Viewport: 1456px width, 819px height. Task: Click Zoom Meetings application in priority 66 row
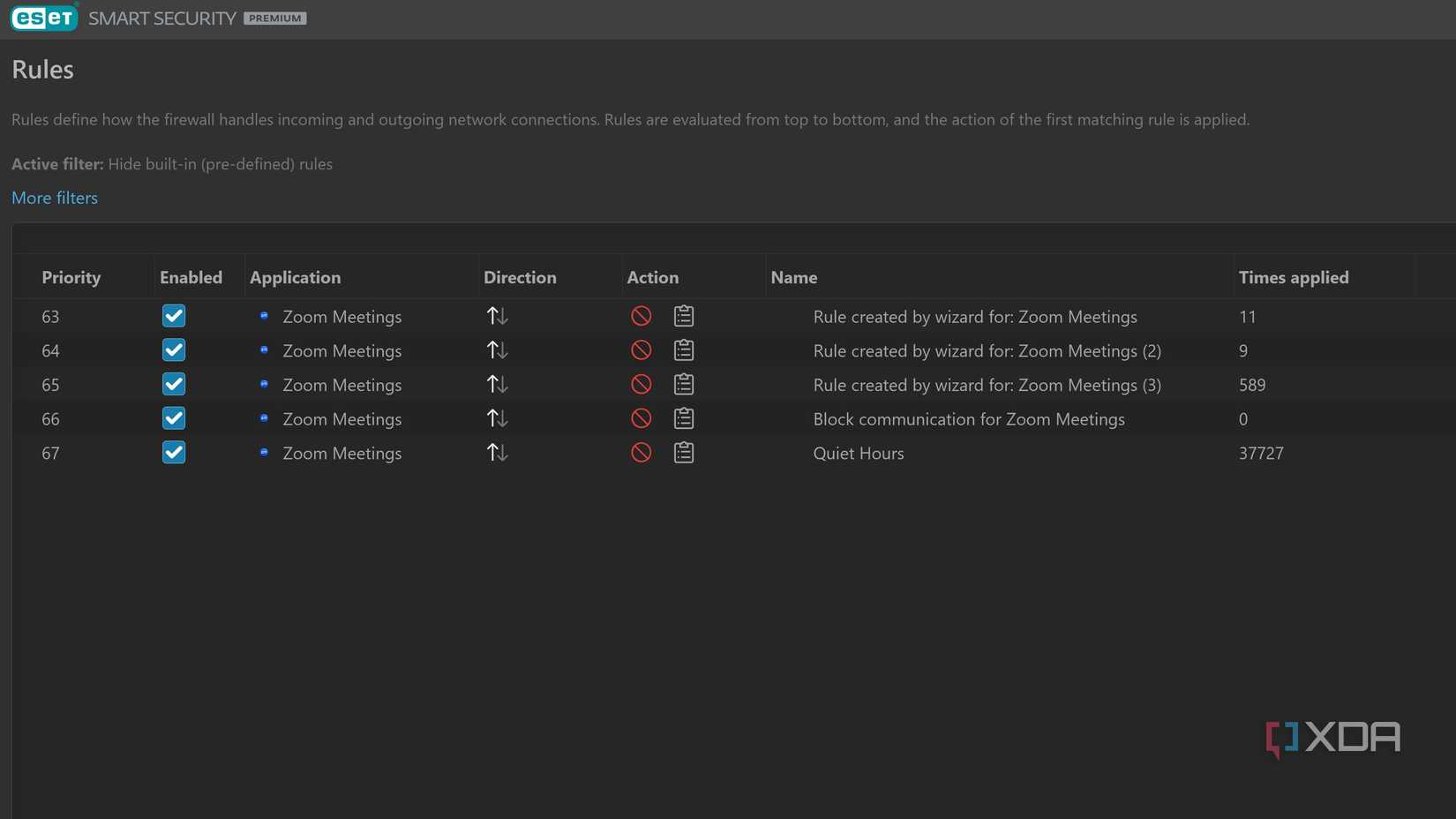pos(342,419)
